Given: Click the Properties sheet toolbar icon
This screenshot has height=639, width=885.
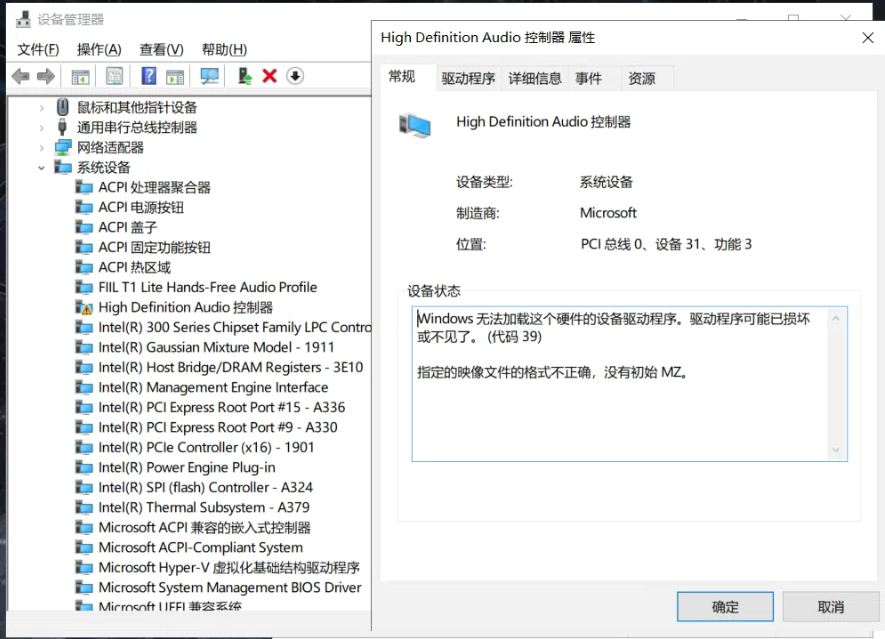Looking at the screenshot, I should point(114,76).
